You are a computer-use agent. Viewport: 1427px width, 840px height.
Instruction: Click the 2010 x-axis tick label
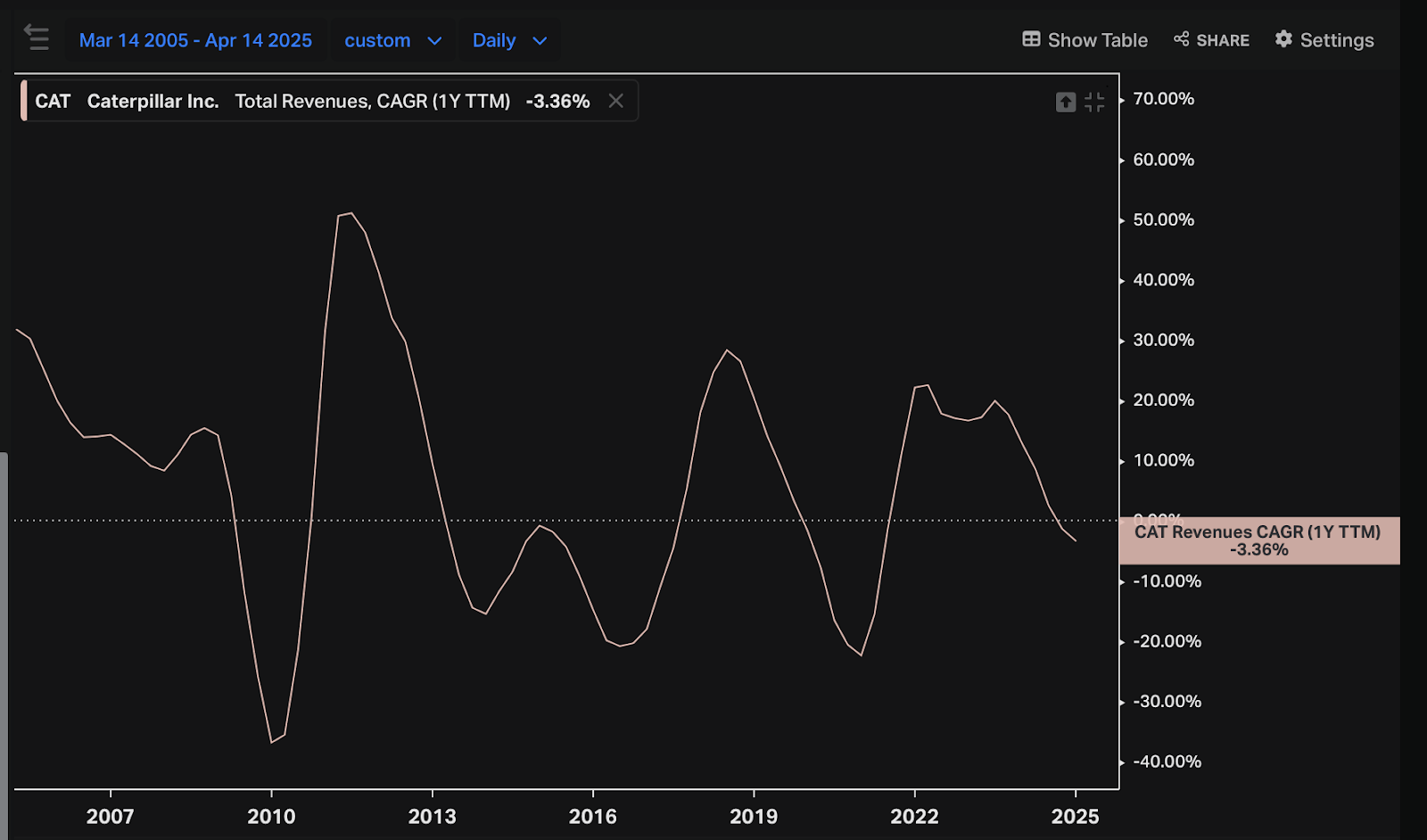[271, 816]
